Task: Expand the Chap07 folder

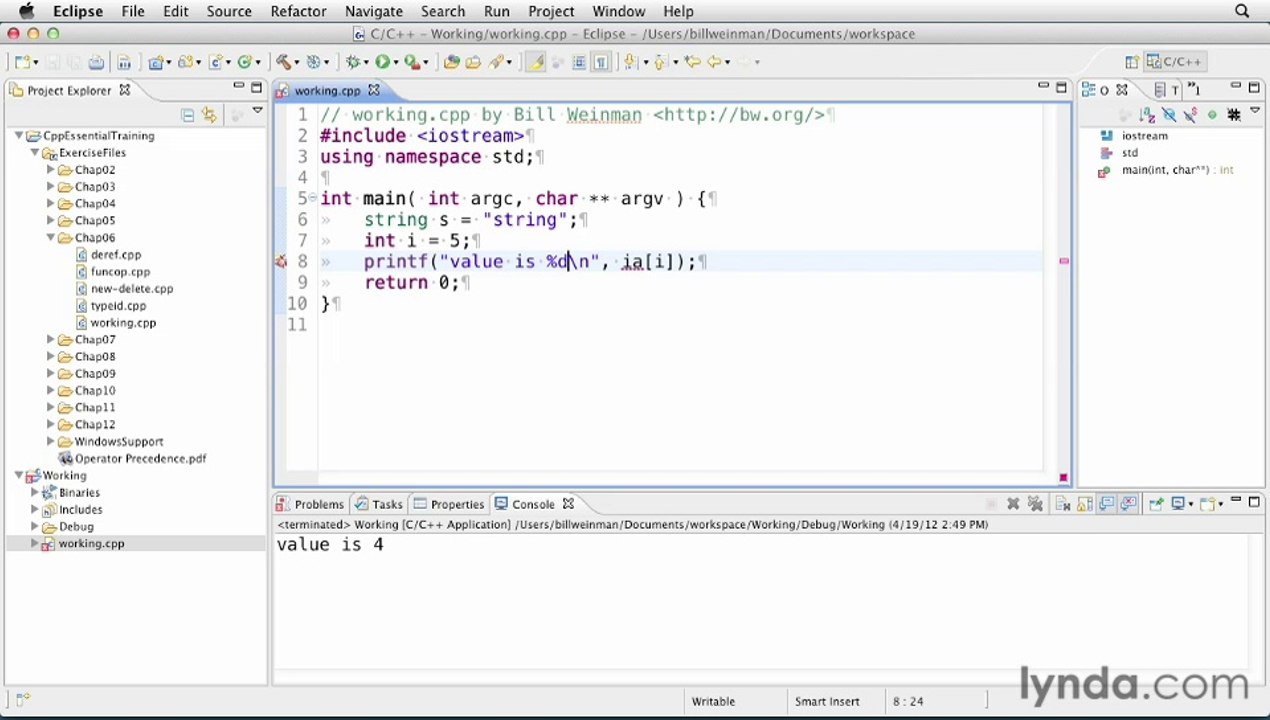Action: (x=51, y=340)
